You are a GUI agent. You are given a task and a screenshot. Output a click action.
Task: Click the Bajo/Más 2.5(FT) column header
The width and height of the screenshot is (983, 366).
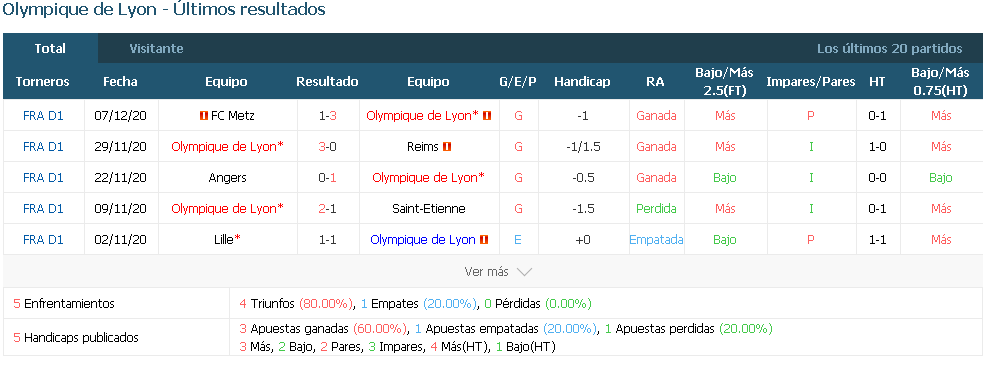[724, 81]
